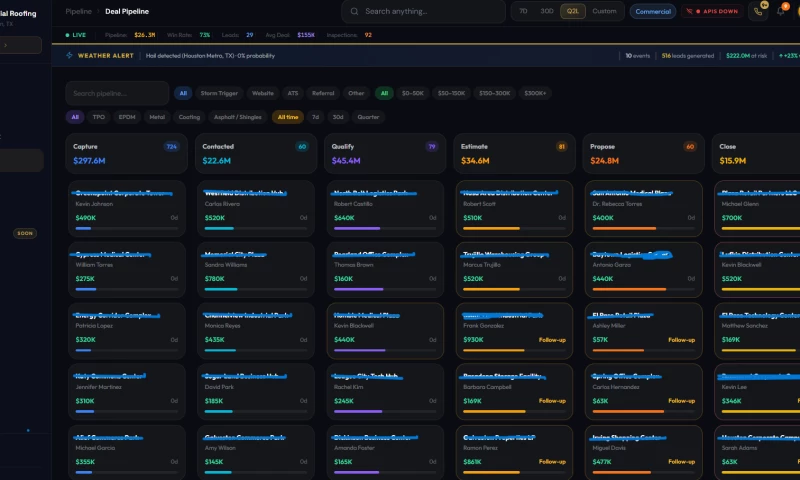The height and width of the screenshot is (480, 800).
Task: Open the phone calls icon
Action: pos(758,11)
